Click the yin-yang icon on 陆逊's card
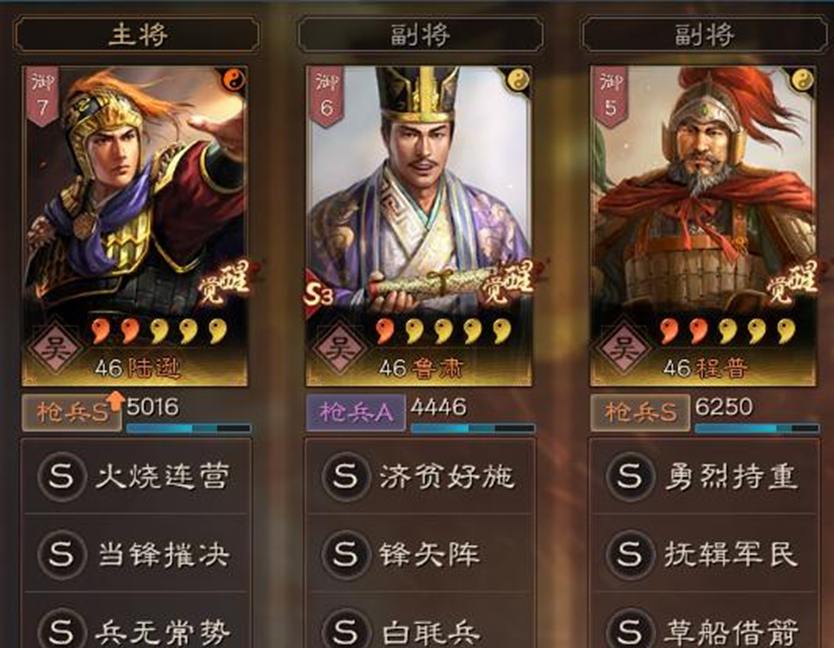 (x=233, y=81)
